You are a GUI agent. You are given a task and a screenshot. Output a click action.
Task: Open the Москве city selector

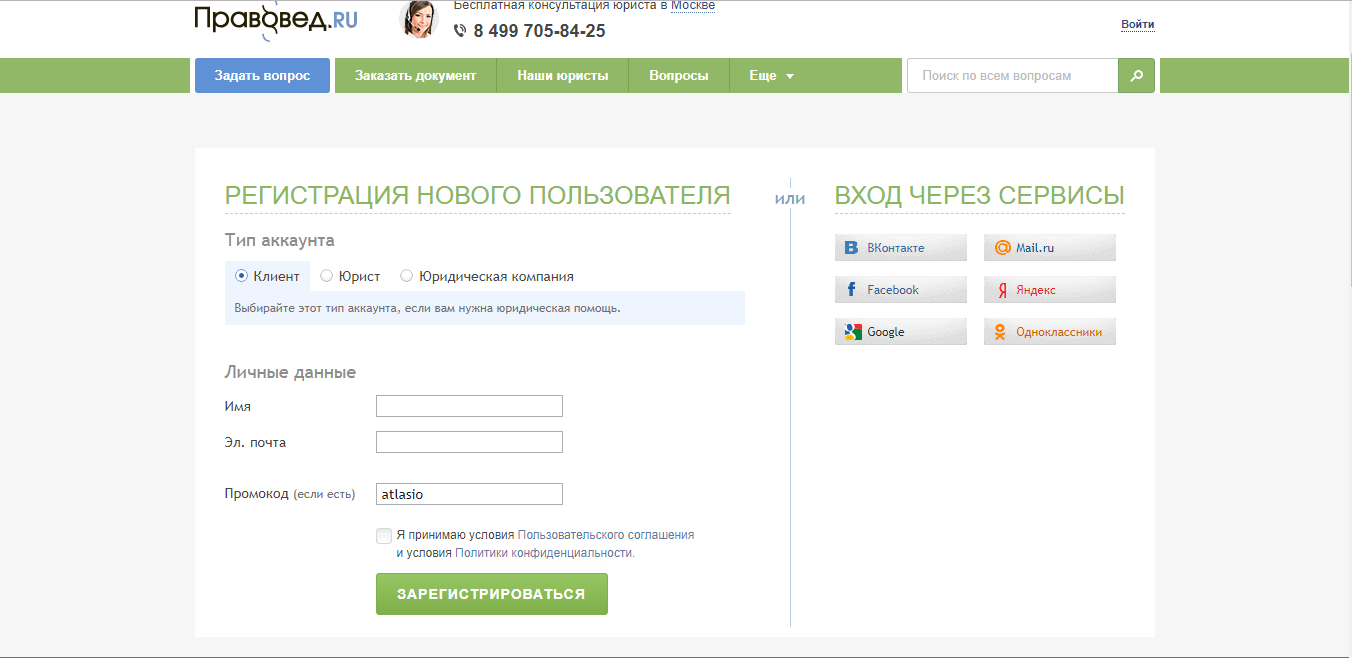click(x=692, y=6)
